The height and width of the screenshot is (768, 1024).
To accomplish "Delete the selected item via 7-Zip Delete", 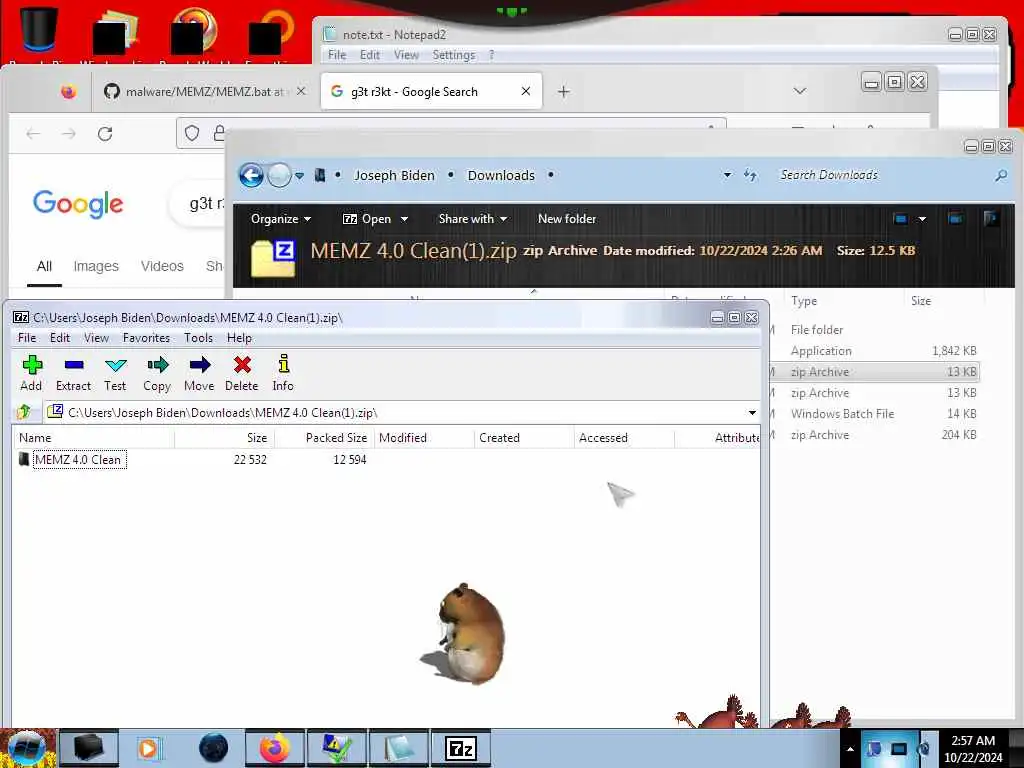I will click(242, 374).
